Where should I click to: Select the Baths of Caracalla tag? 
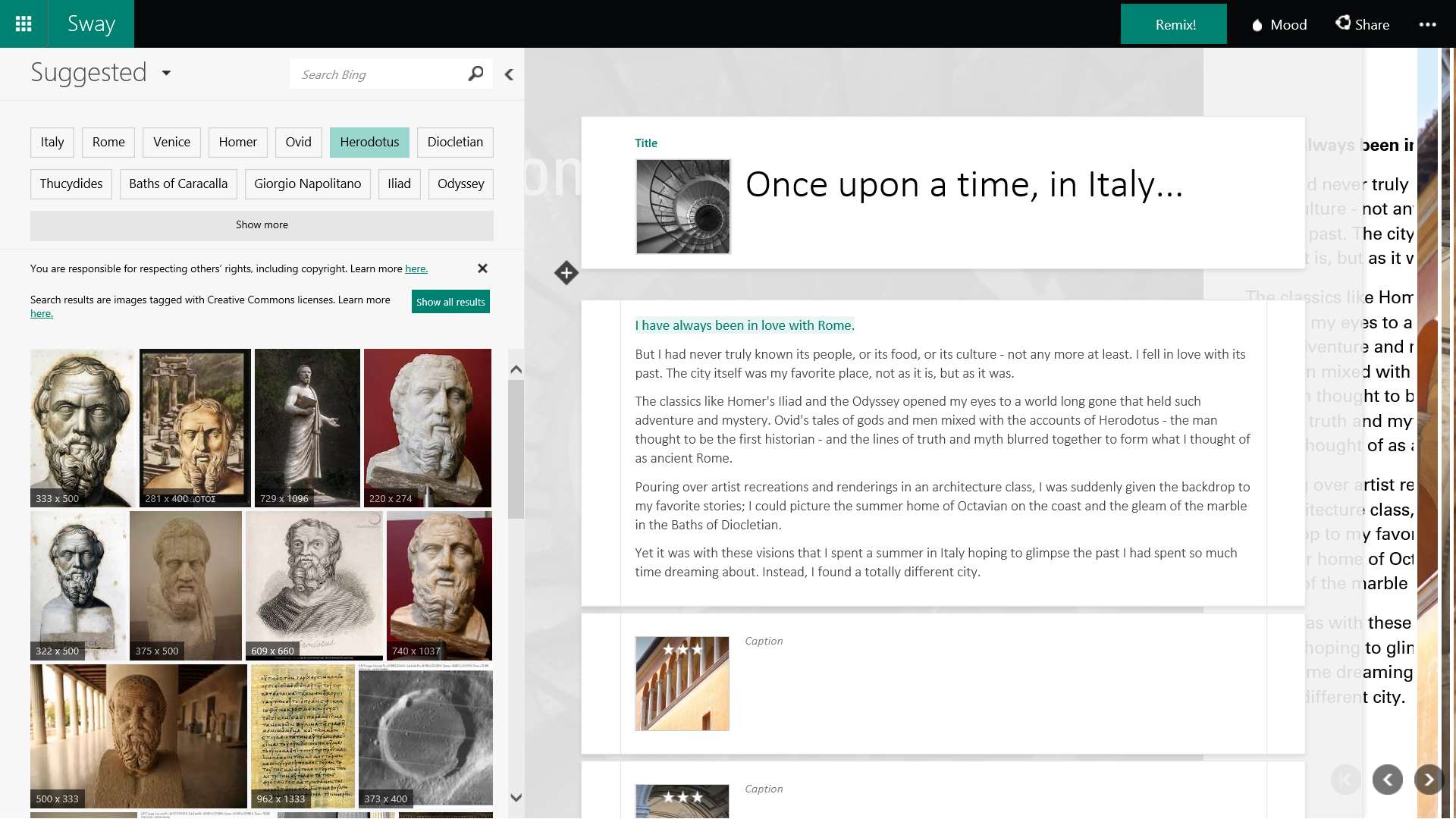178,184
